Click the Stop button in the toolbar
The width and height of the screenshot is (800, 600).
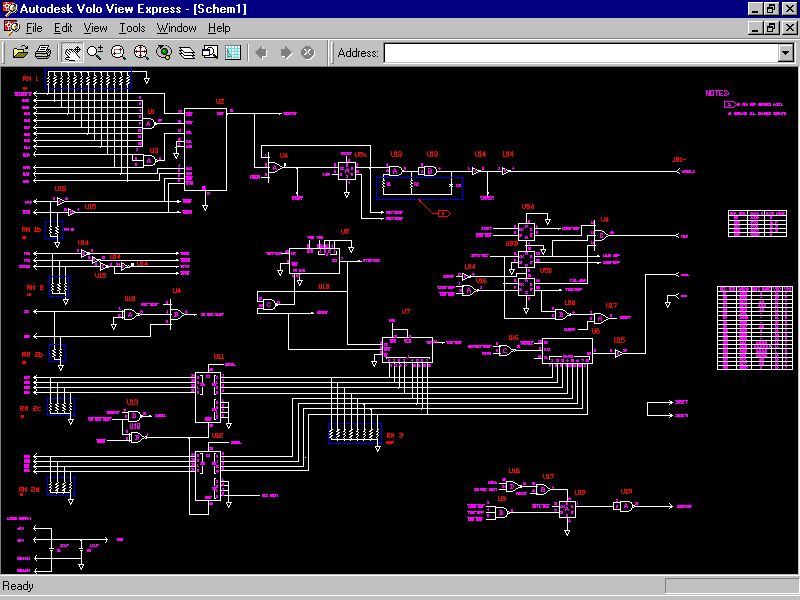[x=308, y=53]
